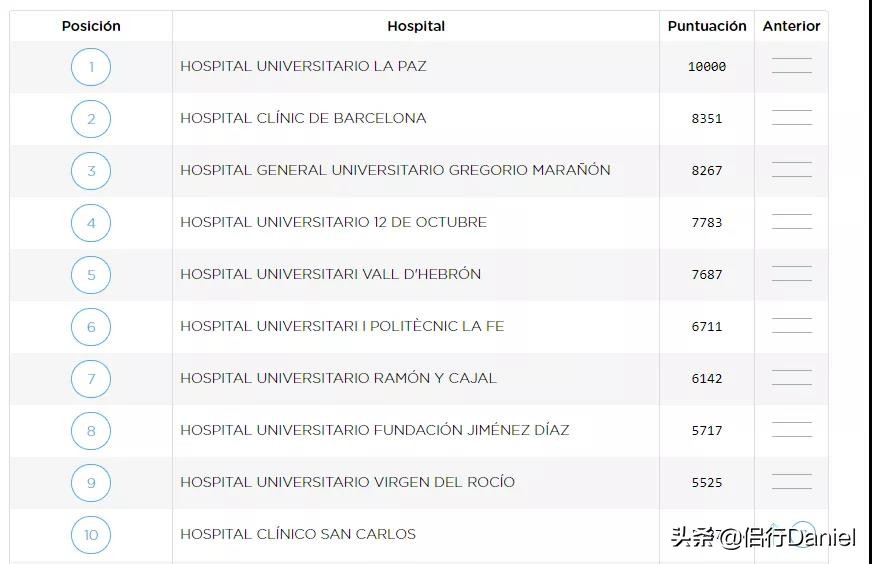872x564 pixels.
Task: Select the position 8 circle icon
Action: coord(91,431)
